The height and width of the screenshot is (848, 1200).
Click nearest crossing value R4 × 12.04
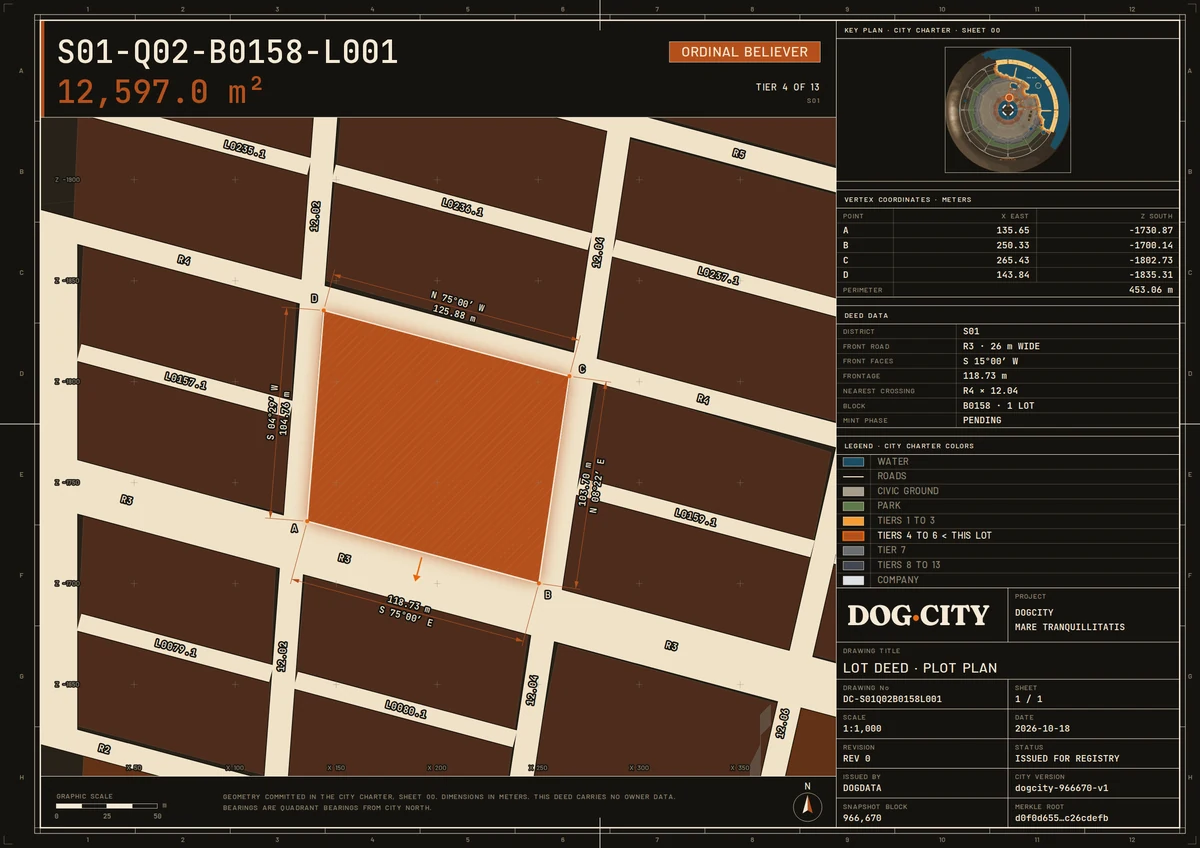pos(992,391)
